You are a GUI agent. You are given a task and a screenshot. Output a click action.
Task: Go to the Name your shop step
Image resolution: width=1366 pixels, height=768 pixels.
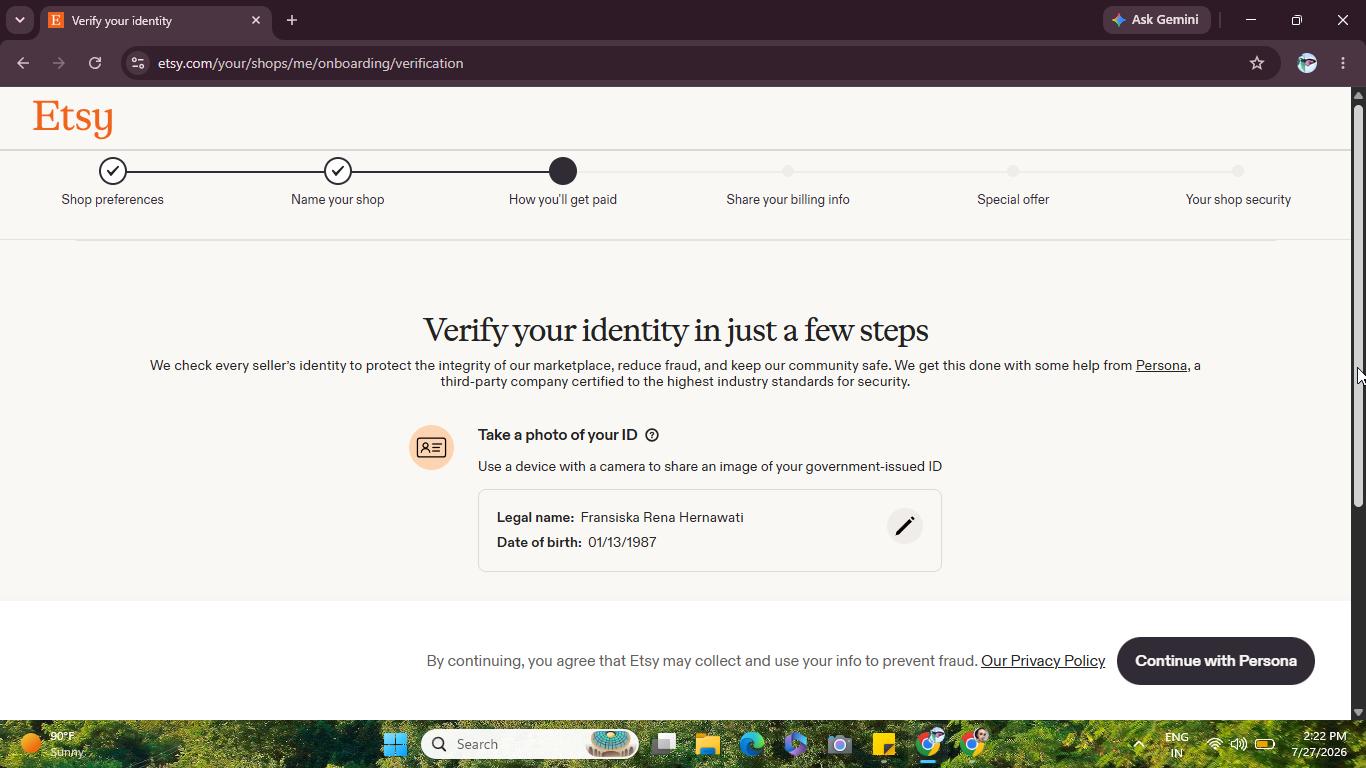(338, 183)
